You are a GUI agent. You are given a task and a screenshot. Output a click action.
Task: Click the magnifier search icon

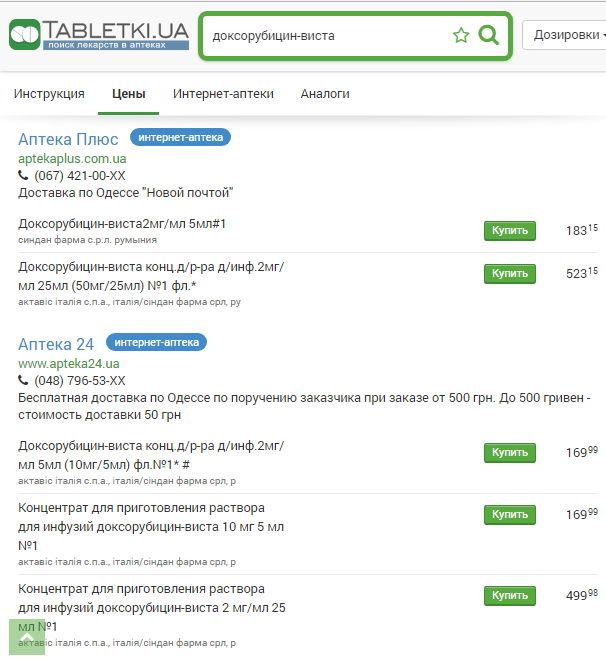tap(489, 36)
